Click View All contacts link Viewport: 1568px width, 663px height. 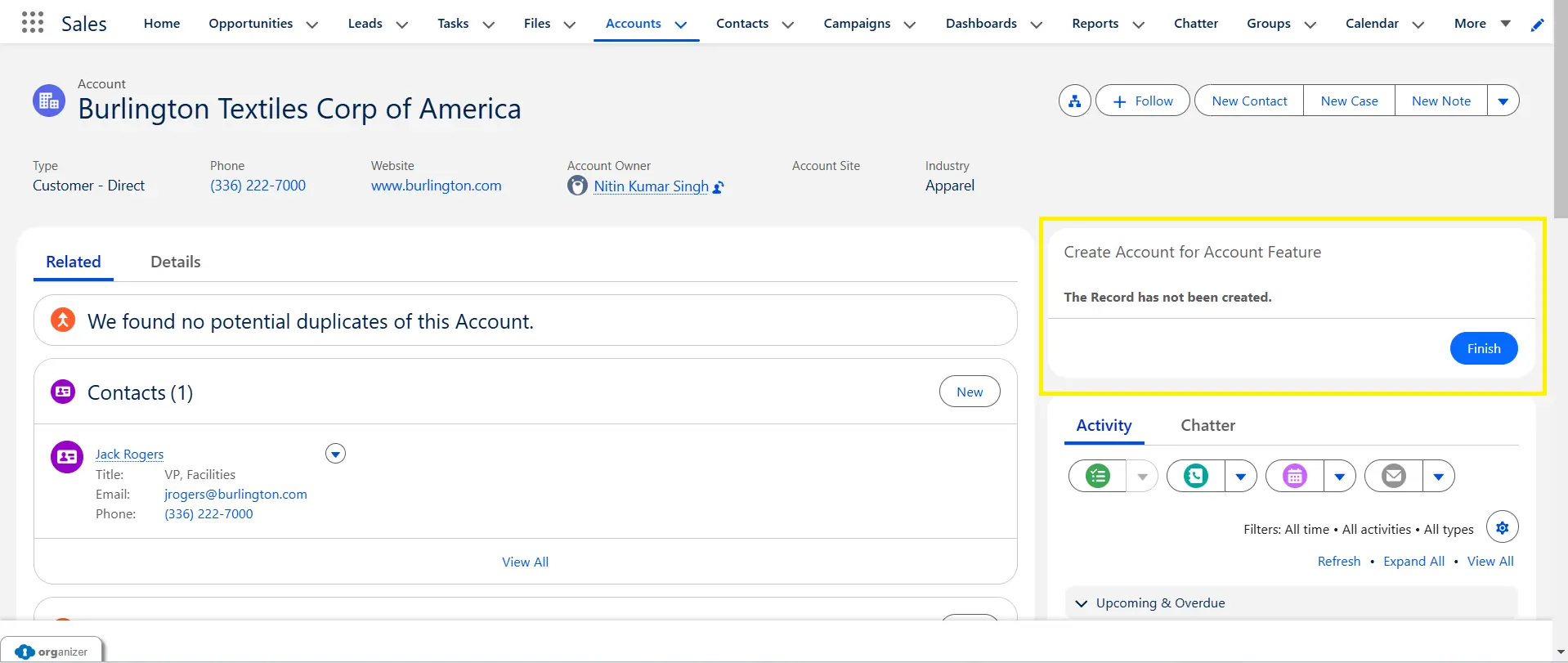525,562
